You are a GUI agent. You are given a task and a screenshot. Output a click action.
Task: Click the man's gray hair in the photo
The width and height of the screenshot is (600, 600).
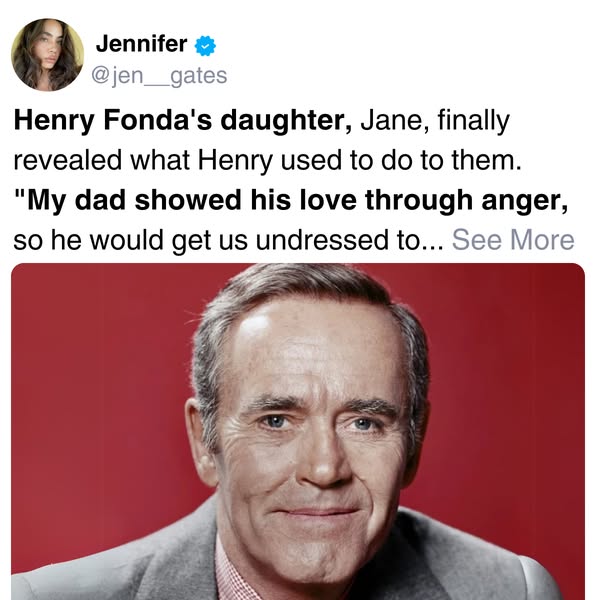[x=300, y=300]
